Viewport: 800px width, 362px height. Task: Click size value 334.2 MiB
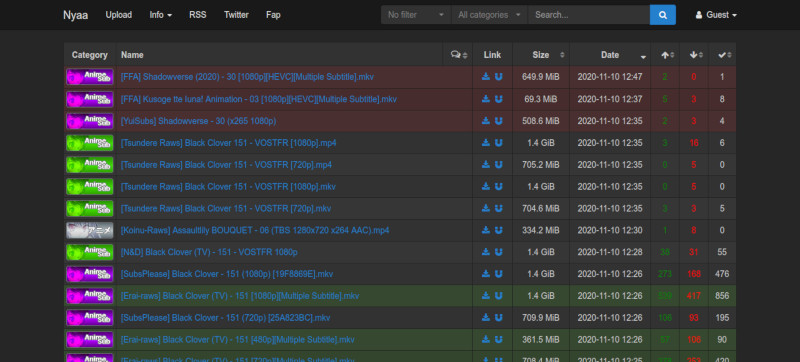pyautogui.click(x=541, y=230)
